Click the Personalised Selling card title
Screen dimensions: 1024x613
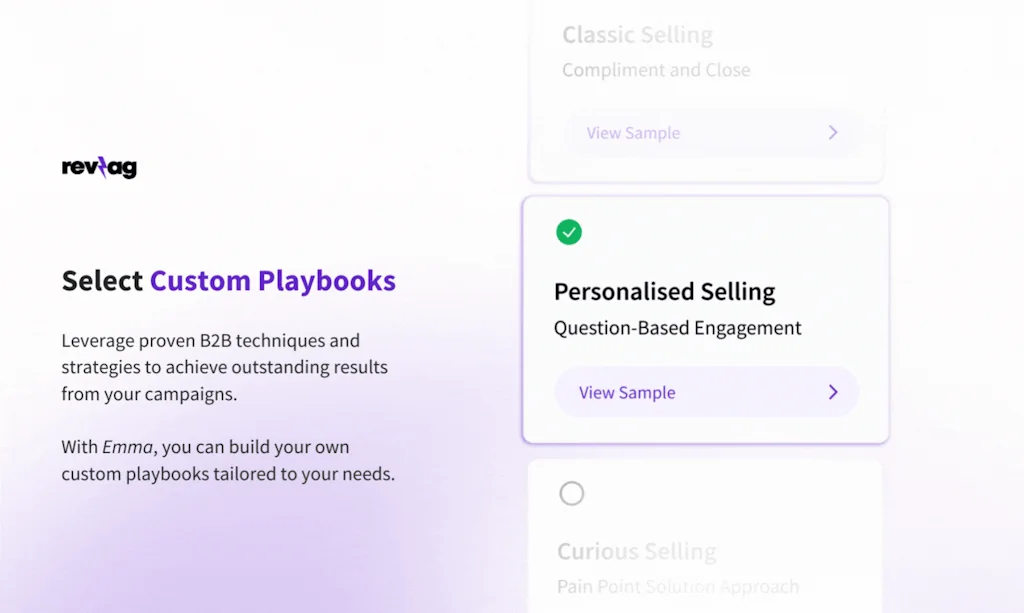pos(664,292)
